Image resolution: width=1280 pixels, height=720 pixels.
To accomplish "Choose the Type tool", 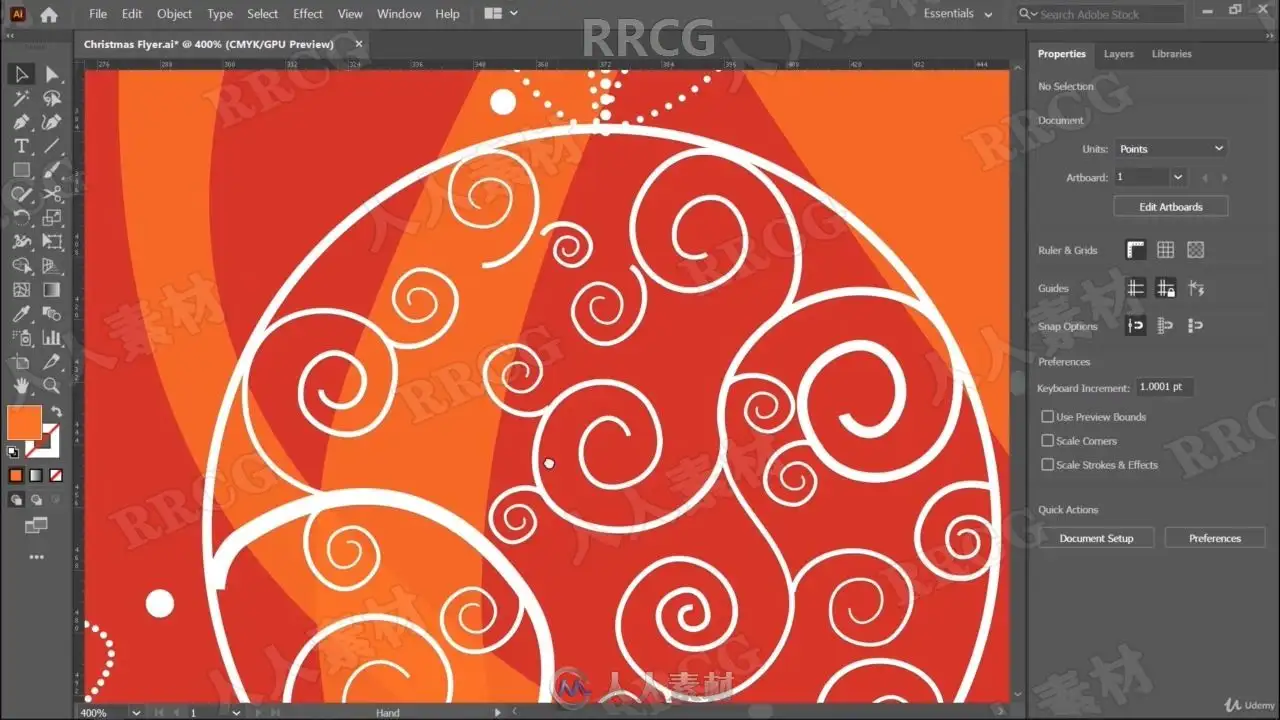I will point(21,146).
